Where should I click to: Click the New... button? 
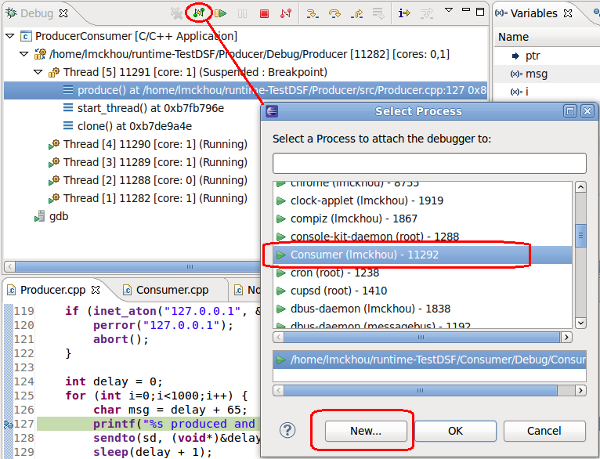click(x=366, y=431)
